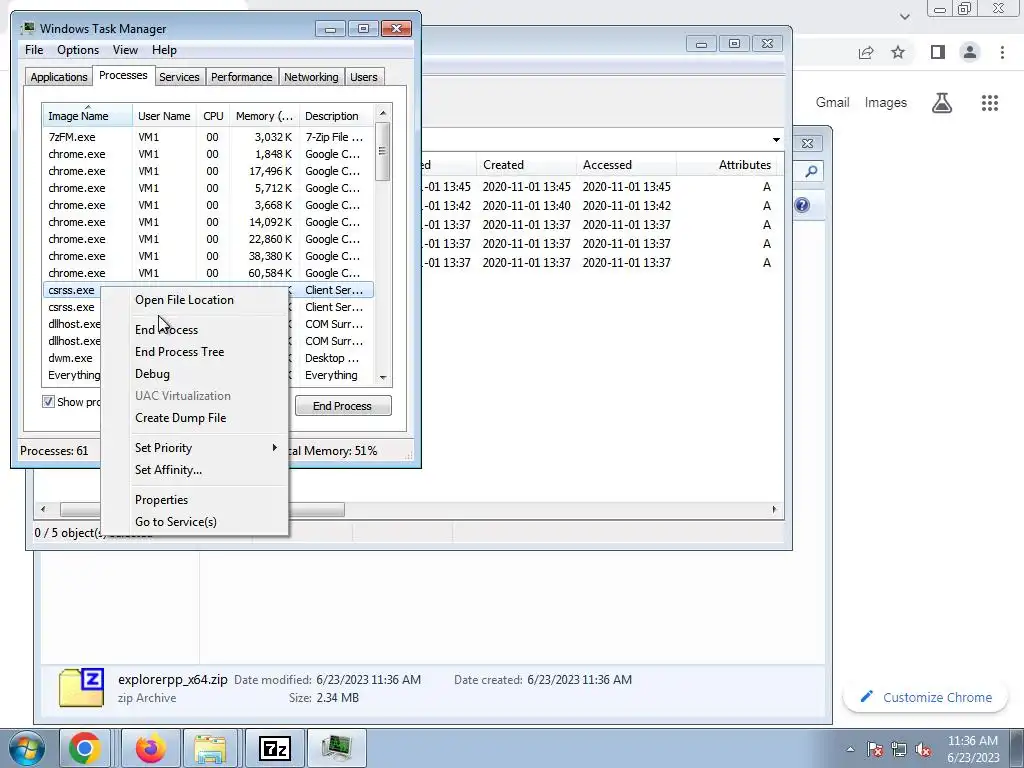Open Task Manager File menu
Viewport: 1024px width, 768px height.
click(x=34, y=50)
